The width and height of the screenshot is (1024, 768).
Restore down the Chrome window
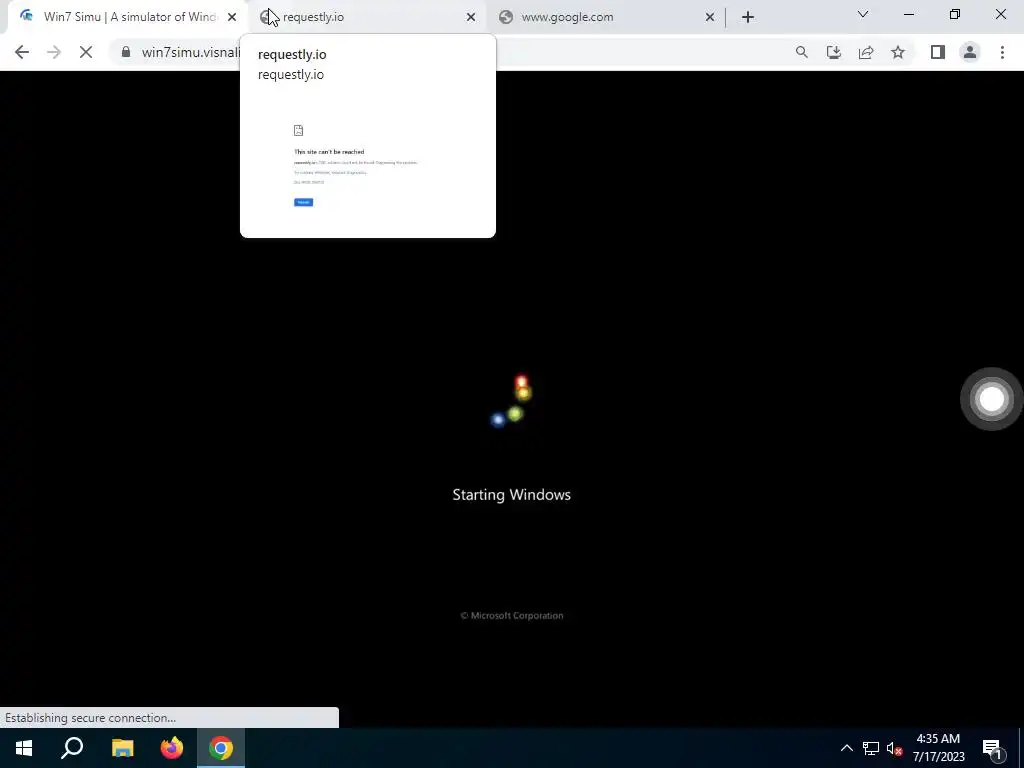coord(955,14)
